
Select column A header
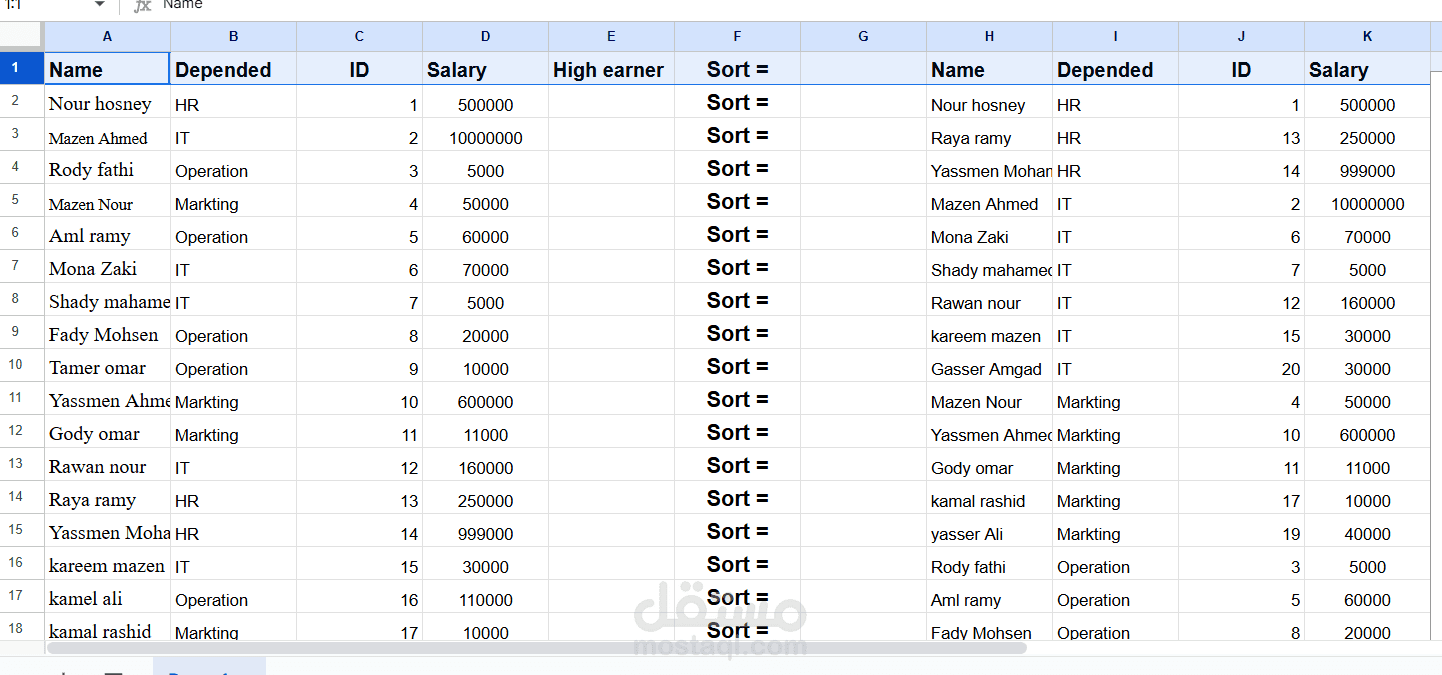click(x=107, y=36)
